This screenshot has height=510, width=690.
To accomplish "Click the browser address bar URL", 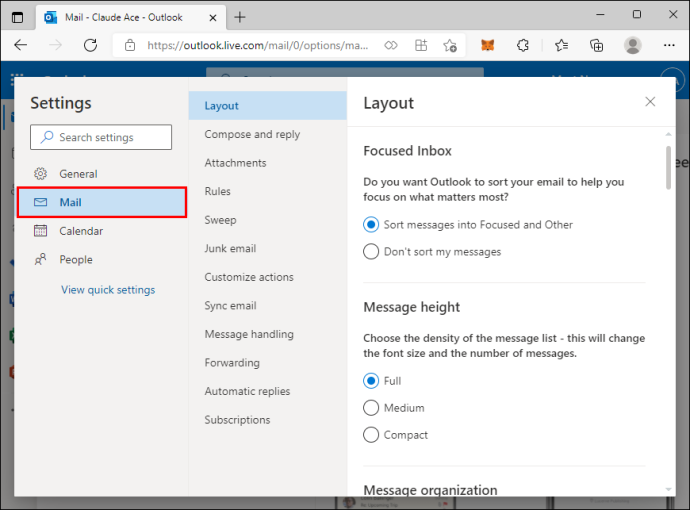I will click(257, 45).
